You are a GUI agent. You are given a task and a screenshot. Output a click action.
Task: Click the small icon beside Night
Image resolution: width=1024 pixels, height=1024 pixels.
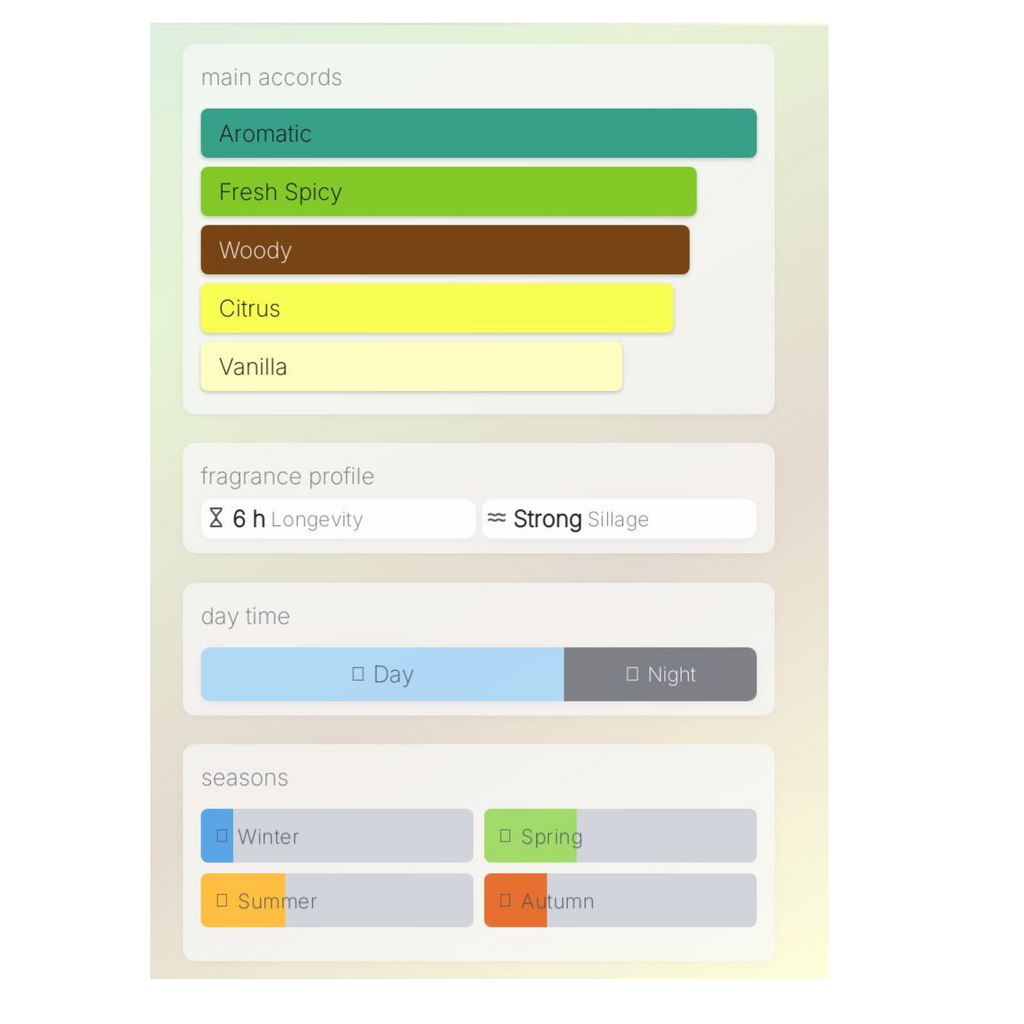(x=632, y=674)
